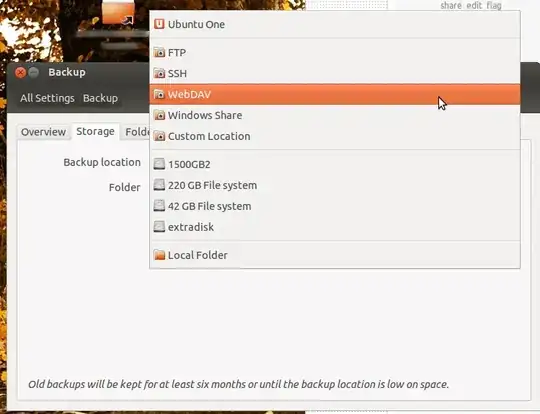Click the drive icon beside 220 GB File system
Image resolution: width=540 pixels, height=414 pixels.
click(159, 185)
